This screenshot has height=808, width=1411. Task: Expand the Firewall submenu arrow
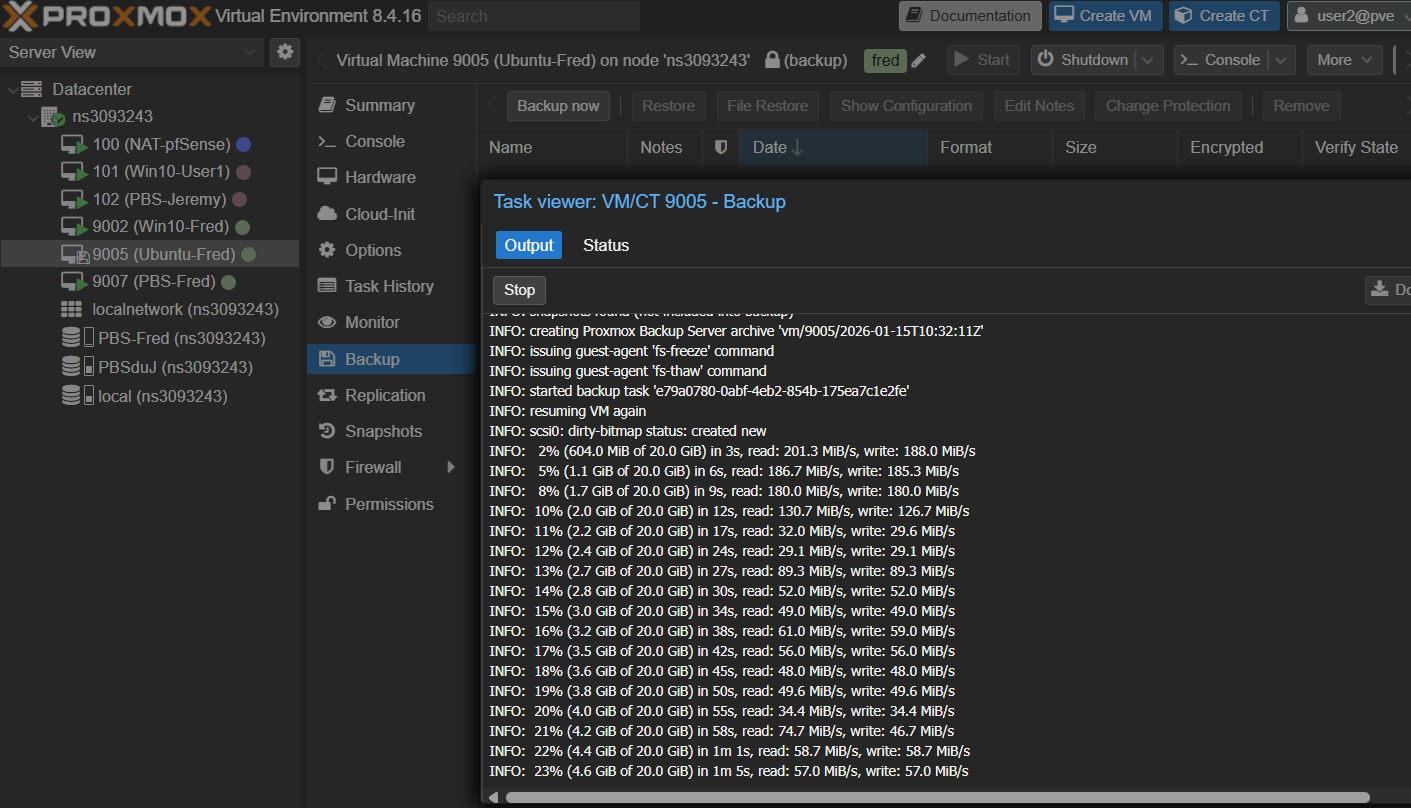[x=451, y=467]
